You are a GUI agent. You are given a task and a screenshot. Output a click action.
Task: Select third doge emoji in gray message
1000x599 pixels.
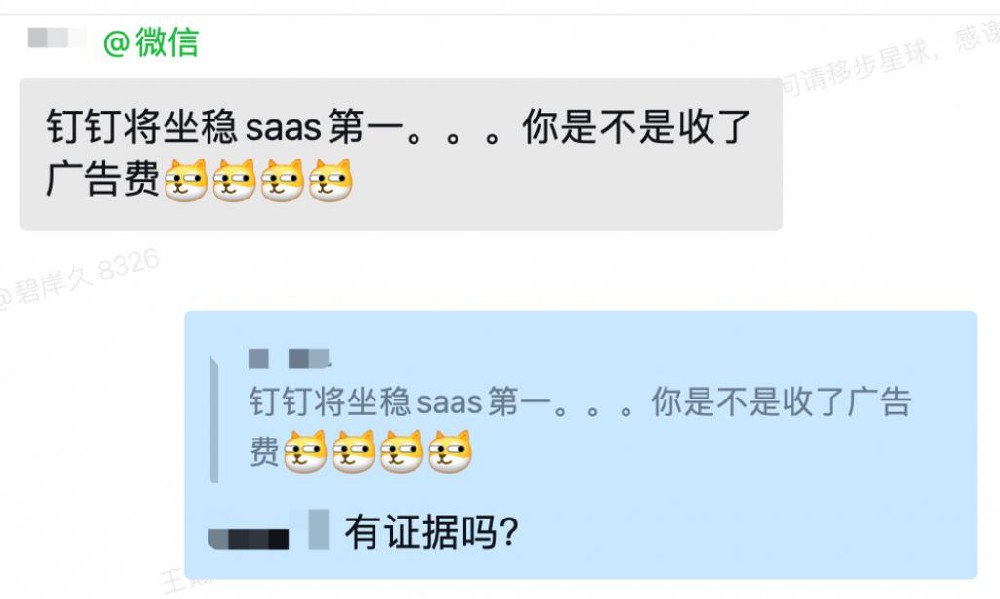(282, 181)
